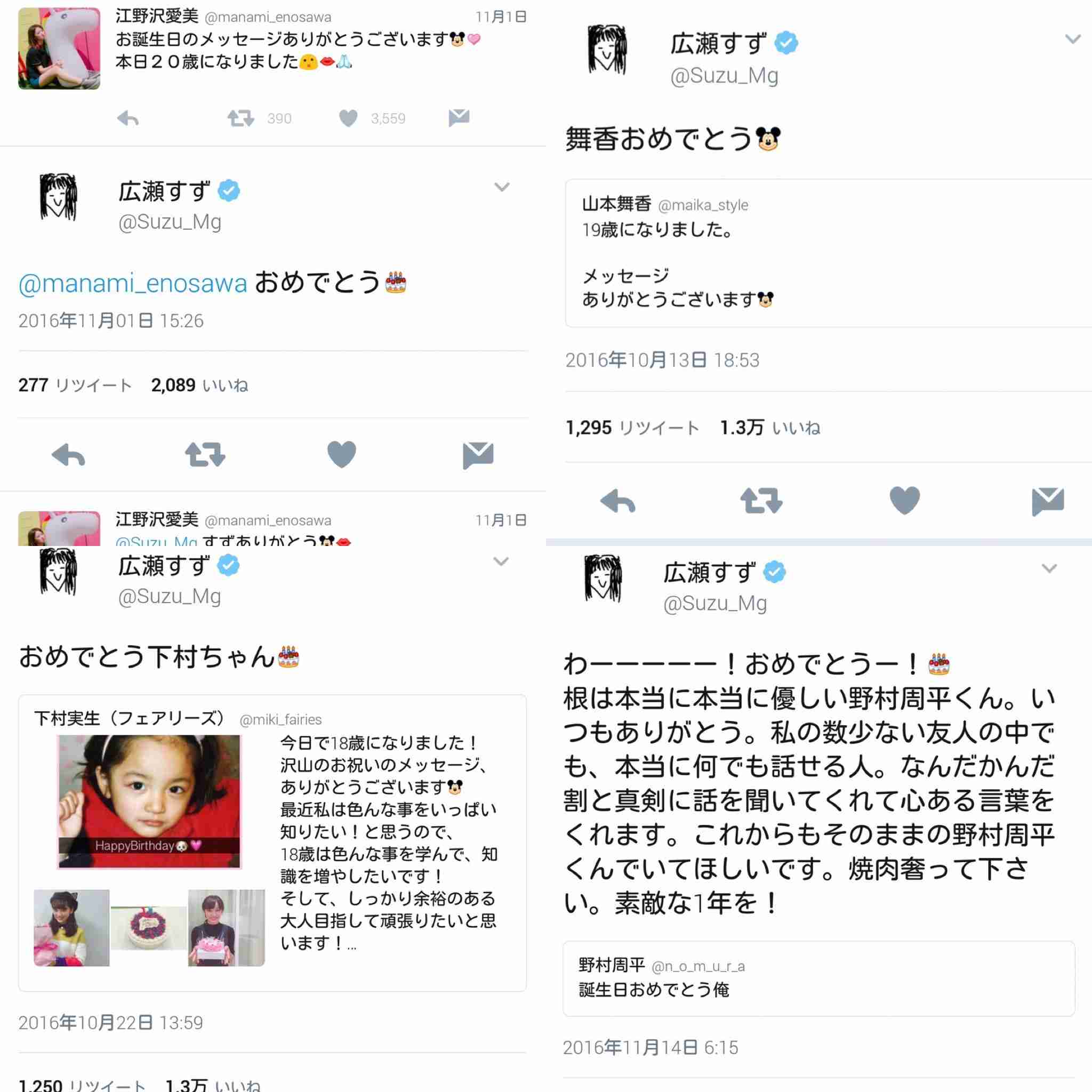Screen dimensions: 1092x1092
Task: Retweet the @manami_enosawa おめでとう tweet
Action: (205, 455)
